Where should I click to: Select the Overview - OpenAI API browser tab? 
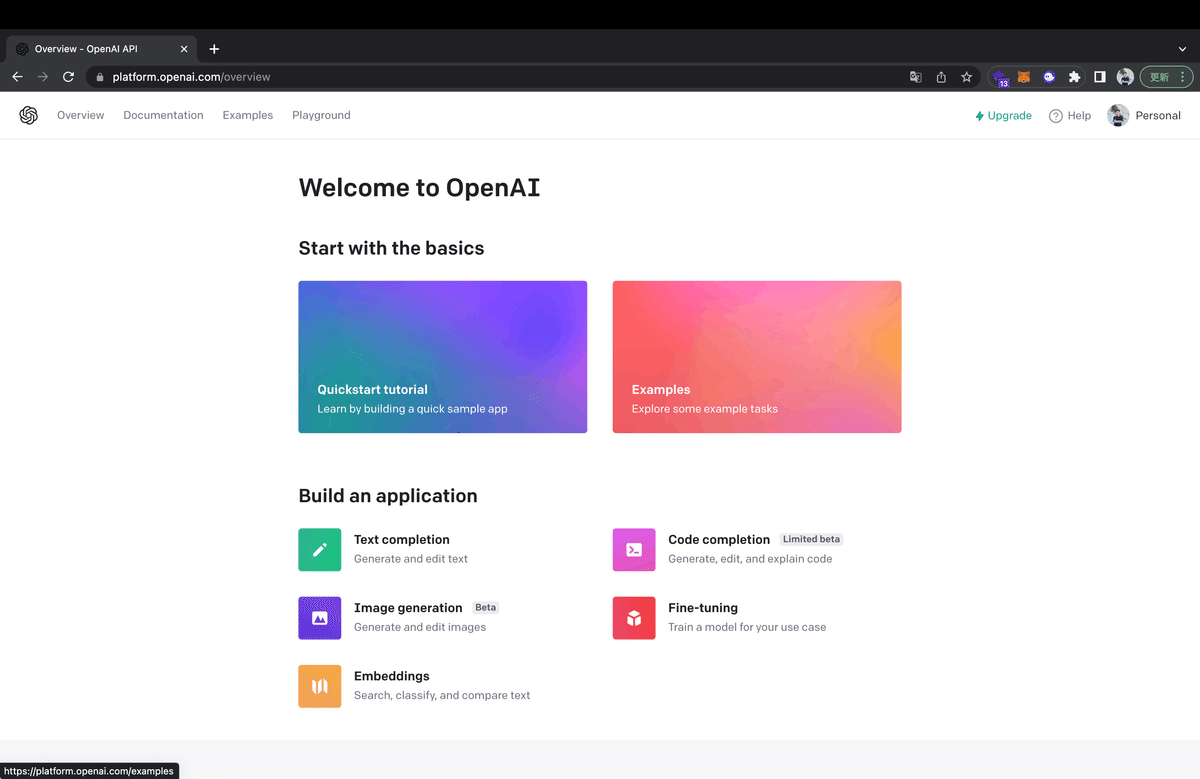point(100,49)
